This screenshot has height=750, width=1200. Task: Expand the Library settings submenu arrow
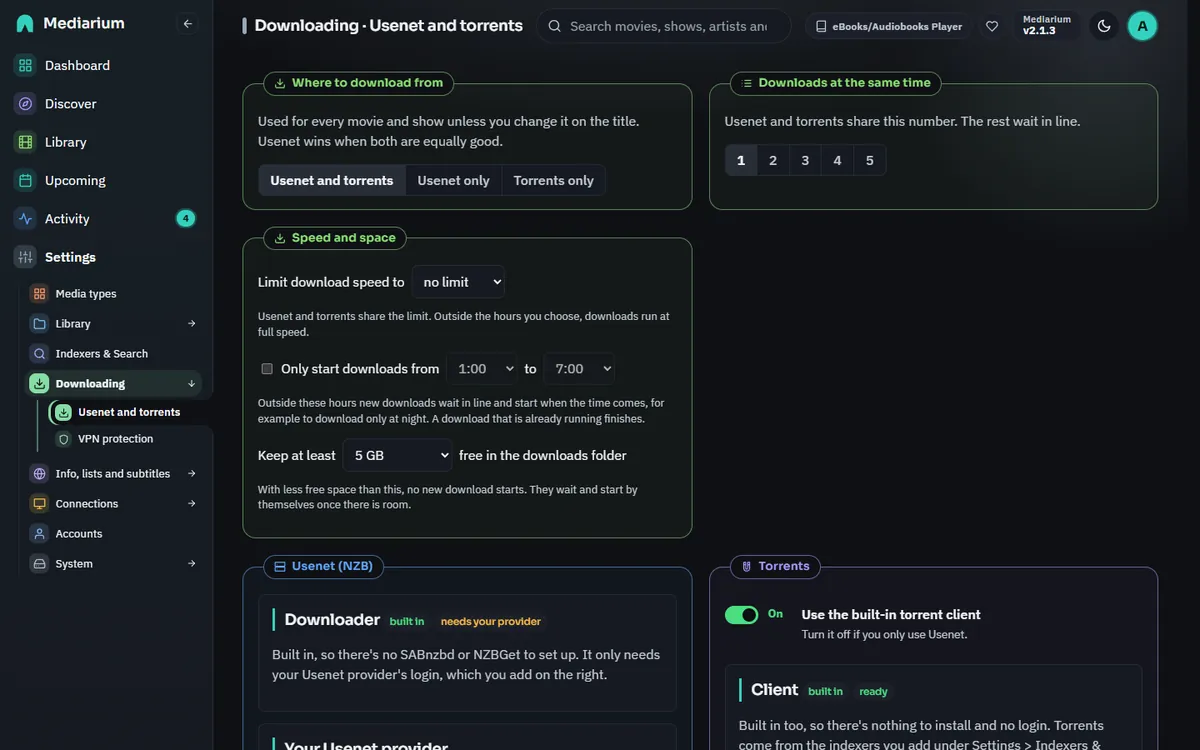coord(191,324)
